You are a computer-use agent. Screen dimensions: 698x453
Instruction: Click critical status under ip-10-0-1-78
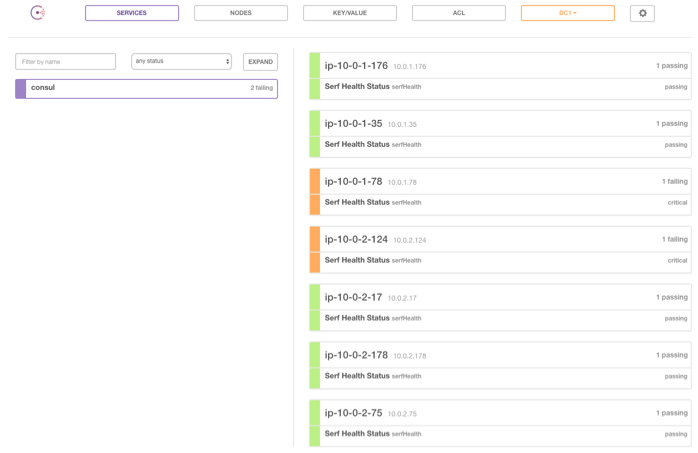pos(677,202)
